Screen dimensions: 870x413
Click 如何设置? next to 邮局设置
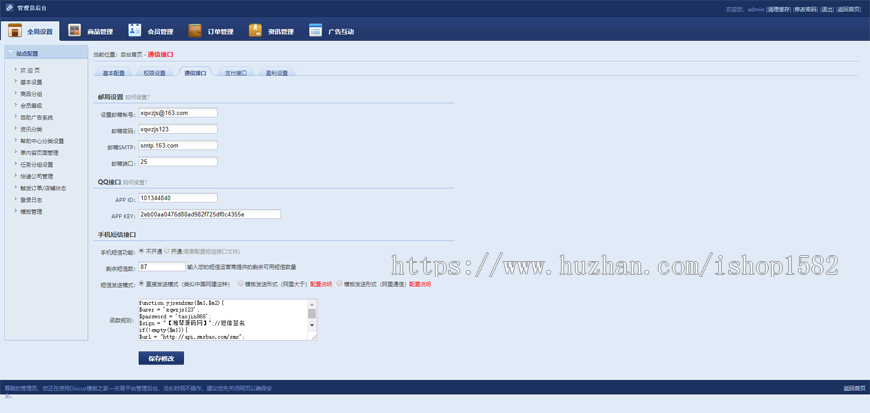pyautogui.click(x=137, y=97)
